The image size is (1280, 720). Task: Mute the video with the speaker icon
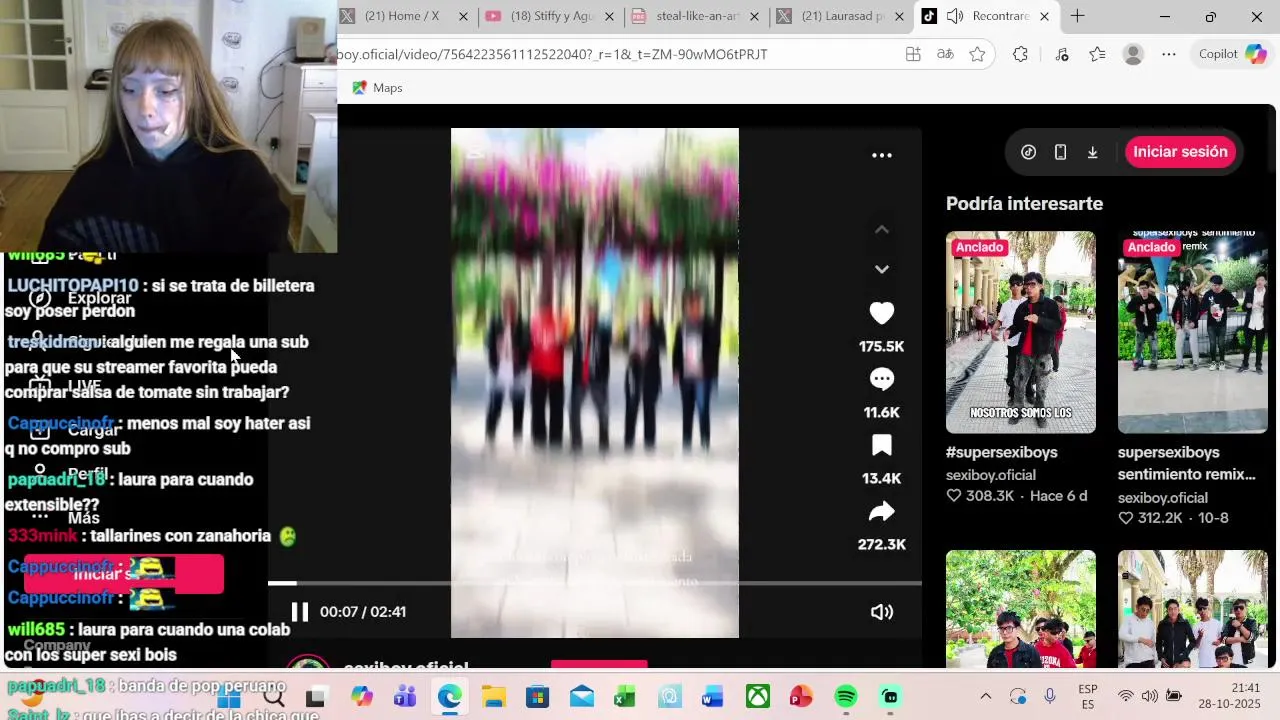pyautogui.click(x=881, y=612)
